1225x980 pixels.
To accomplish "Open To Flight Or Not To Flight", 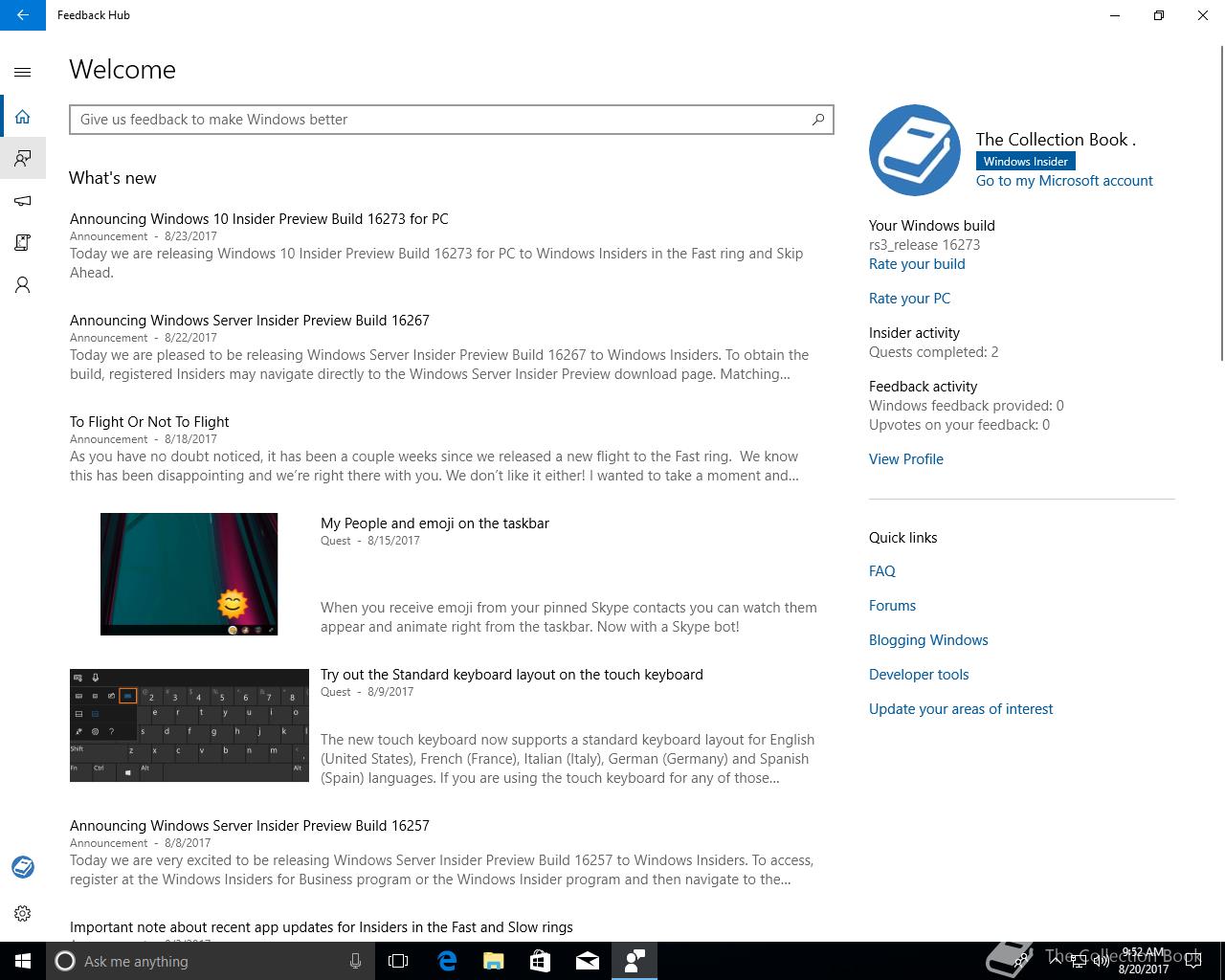I will pos(149,422).
